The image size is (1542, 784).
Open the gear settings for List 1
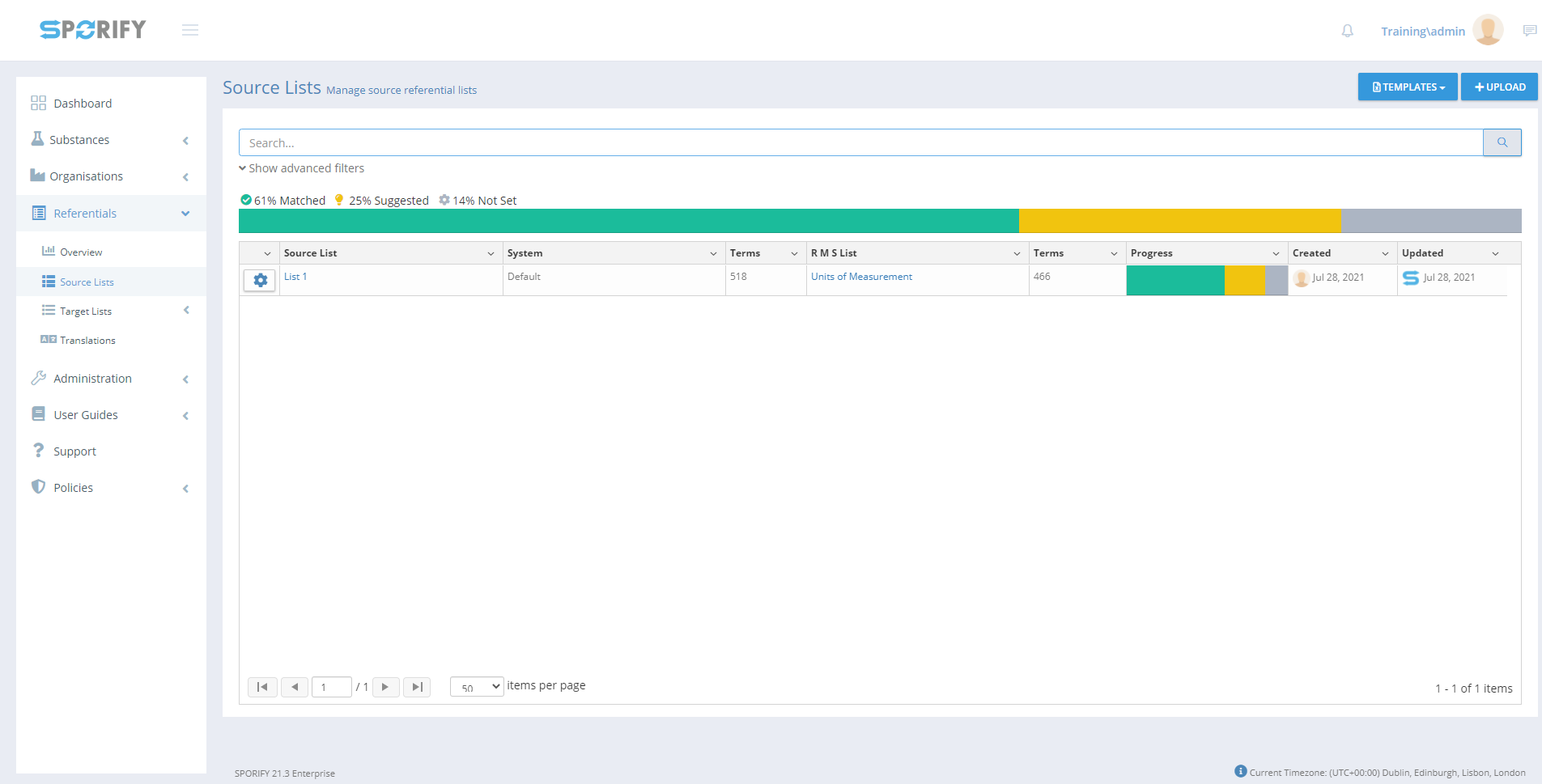pos(260,280)
